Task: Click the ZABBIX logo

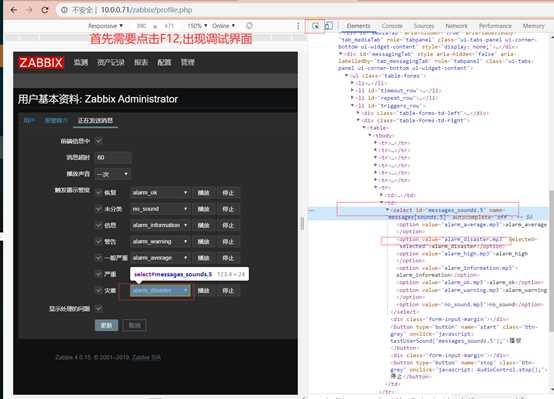Action: point(41,63)
